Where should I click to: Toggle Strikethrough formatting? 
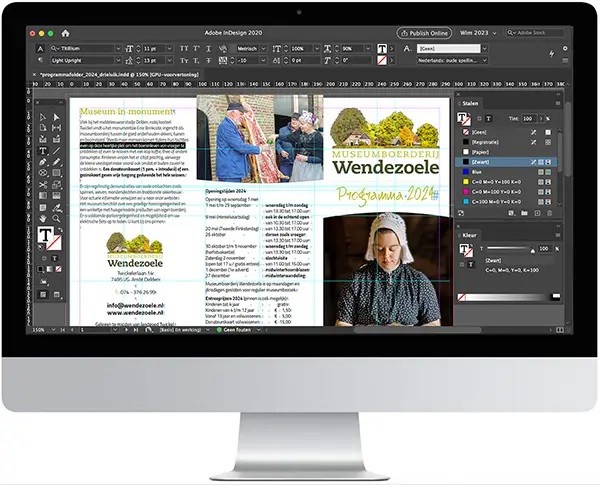[209, 60]
